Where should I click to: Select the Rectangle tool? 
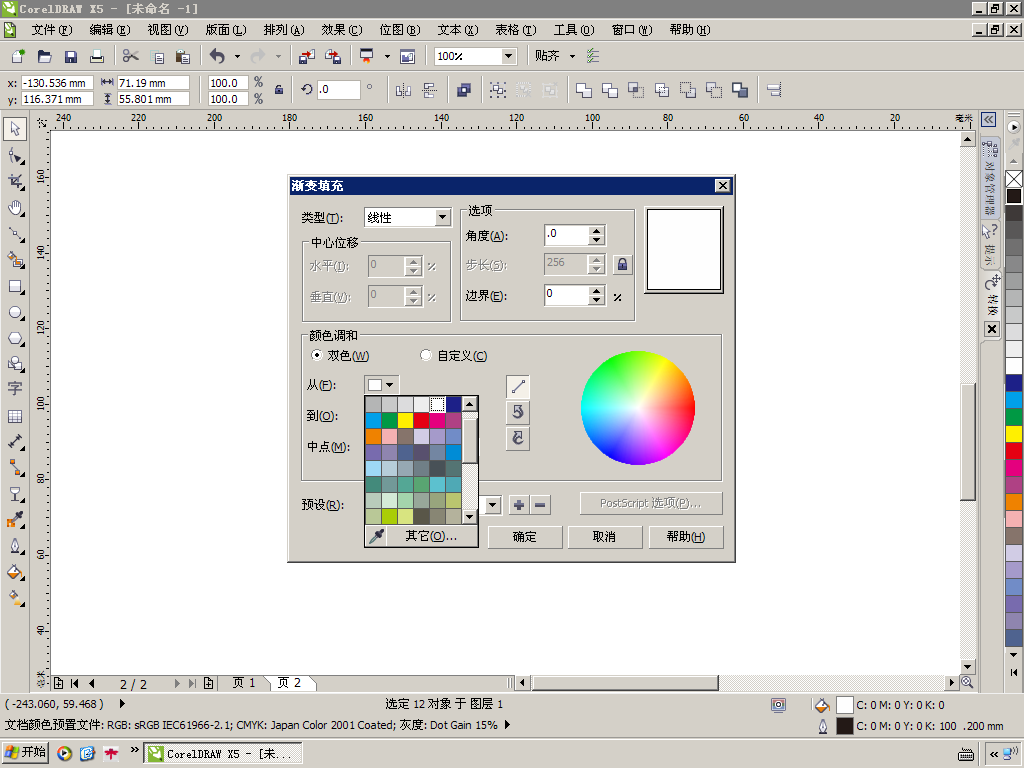coord(15,287)
